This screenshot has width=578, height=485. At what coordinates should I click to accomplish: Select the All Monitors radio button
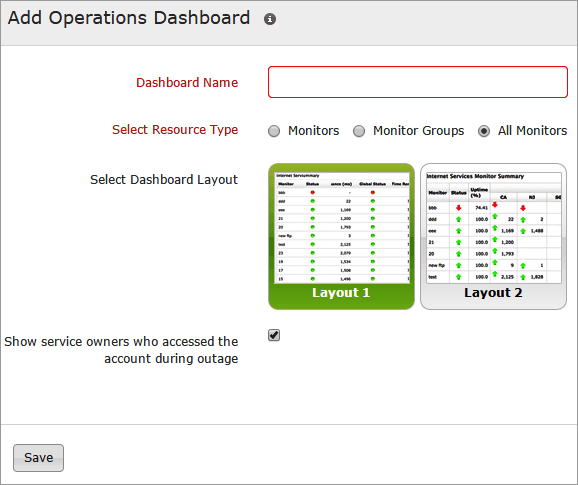point(484,131)
